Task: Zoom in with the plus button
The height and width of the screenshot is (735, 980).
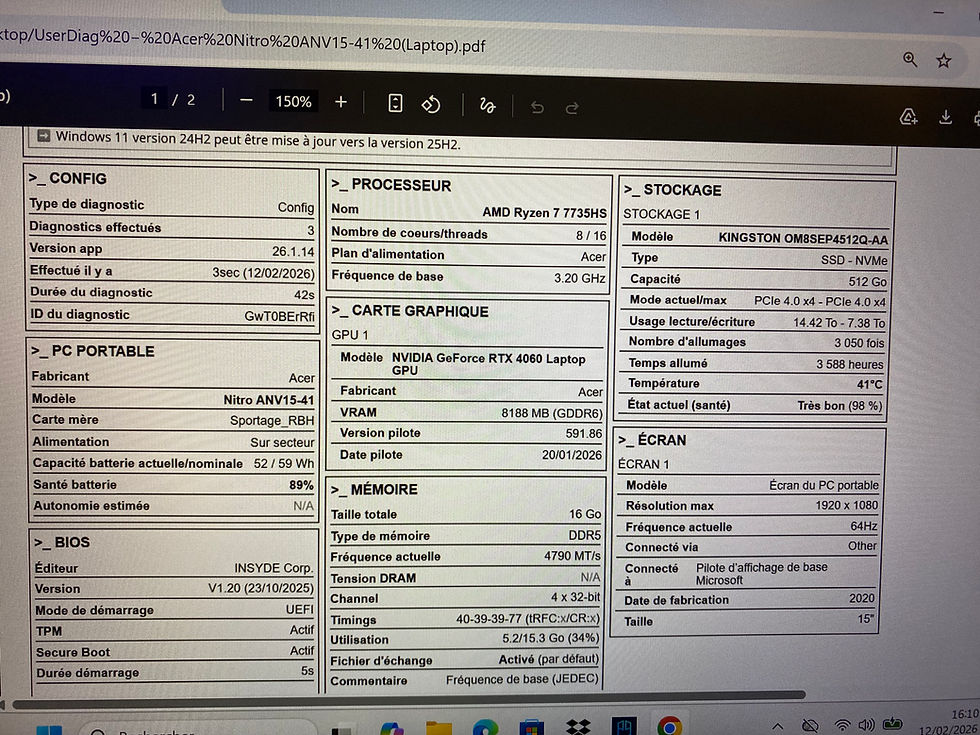Action: [x=341, y=102]
